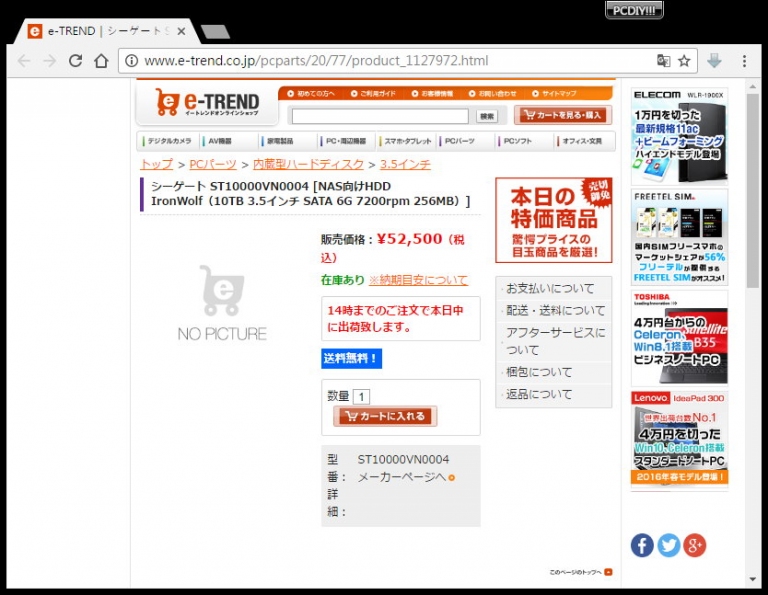Open the Lenovo IdeaPad 300 ad banner

tap(679, 438)
